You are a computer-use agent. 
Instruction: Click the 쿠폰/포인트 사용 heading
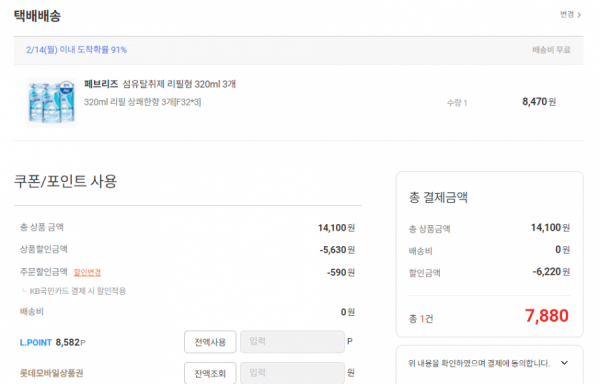(65, 181)
